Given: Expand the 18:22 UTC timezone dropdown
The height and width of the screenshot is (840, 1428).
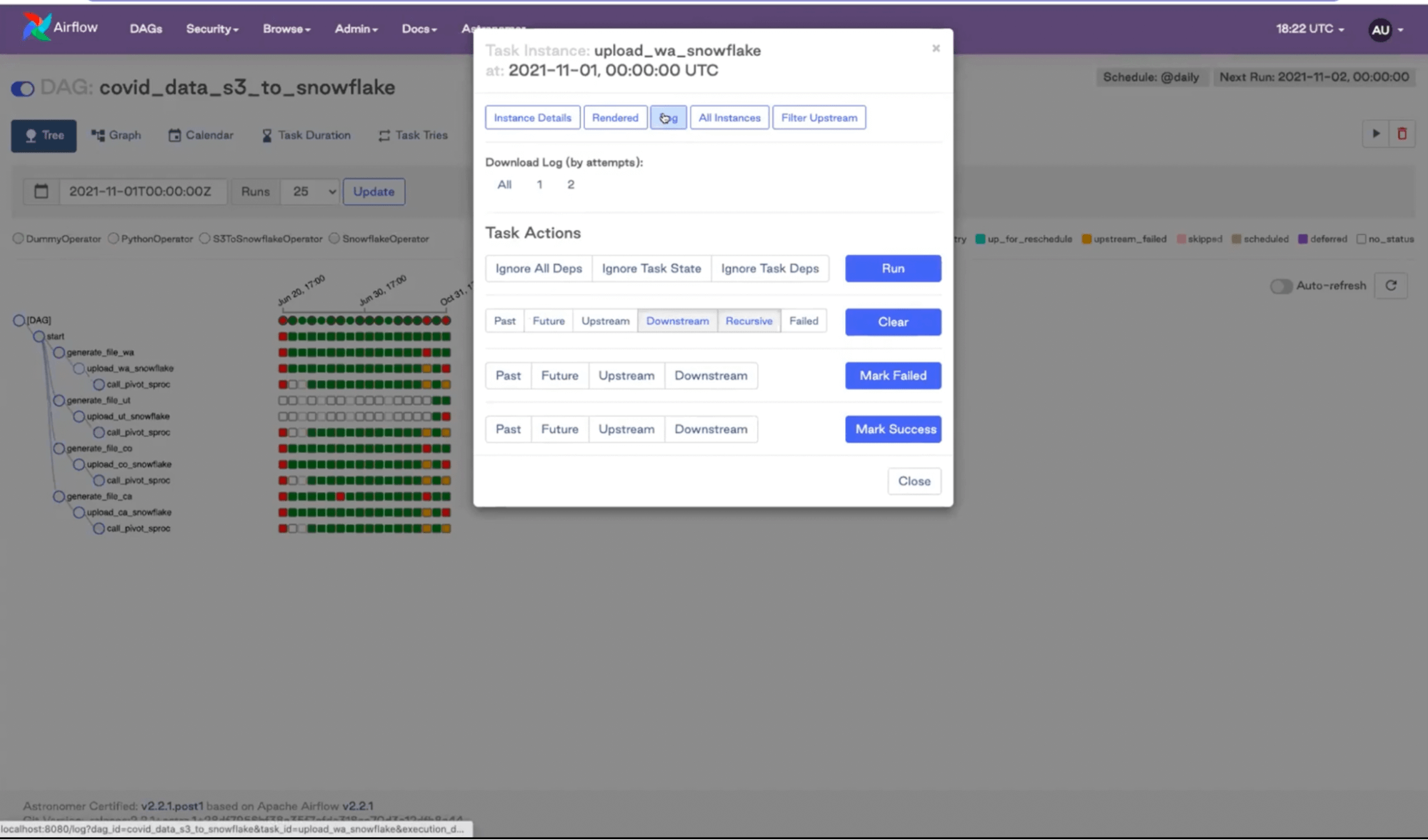Looking at the screenshot, I should coord(1309,29).
